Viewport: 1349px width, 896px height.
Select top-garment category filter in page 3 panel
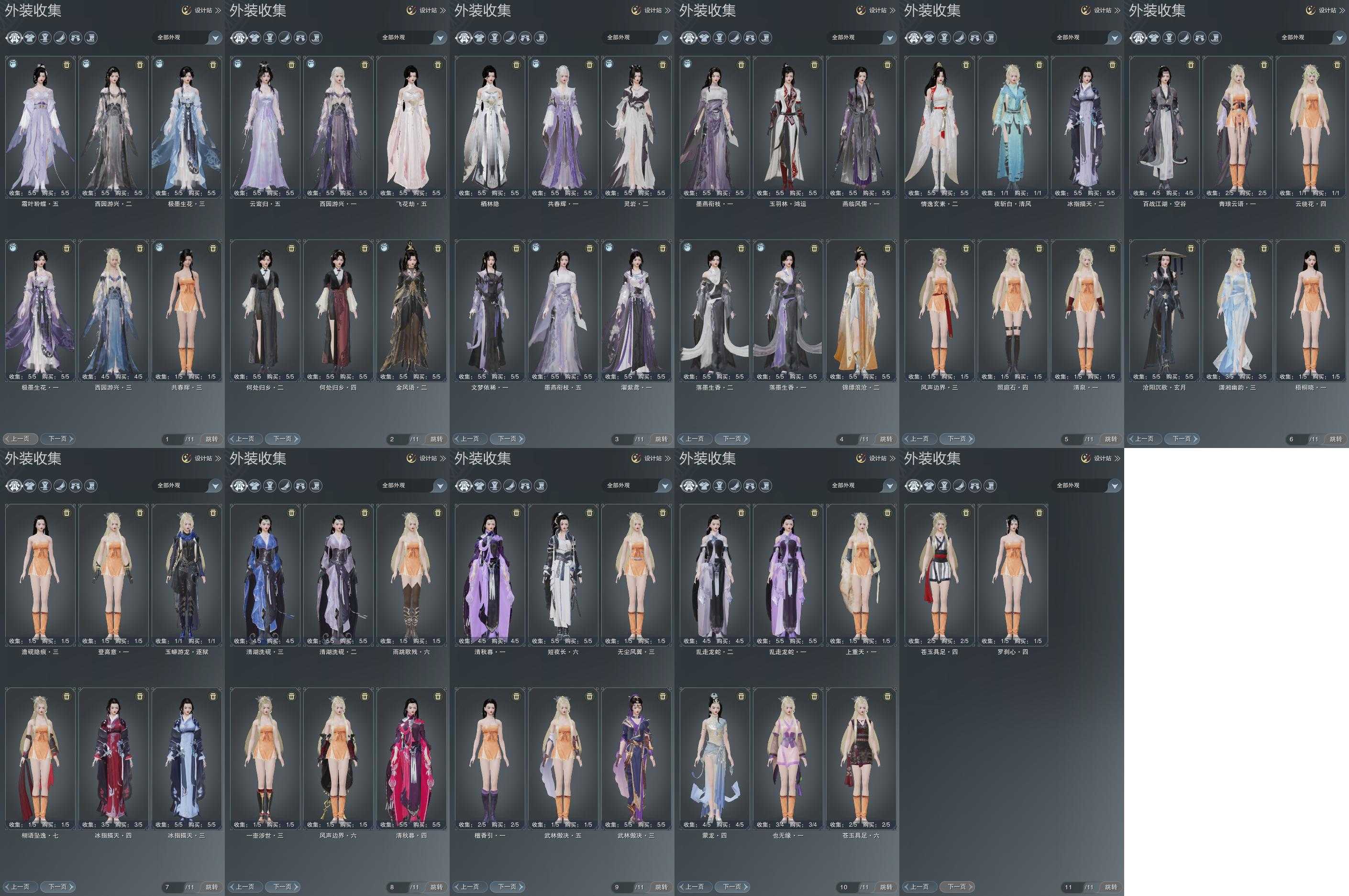(479, 38)
